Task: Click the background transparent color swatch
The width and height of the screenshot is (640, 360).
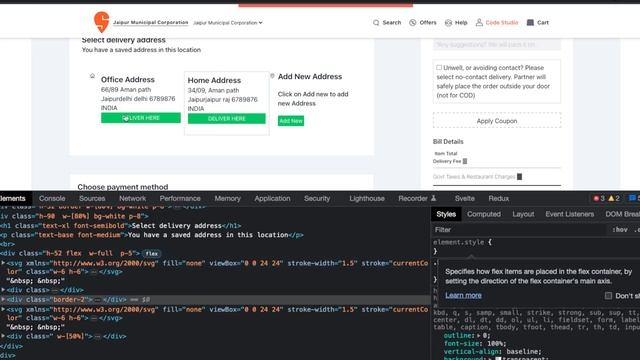Action: (x=498, y=359)
